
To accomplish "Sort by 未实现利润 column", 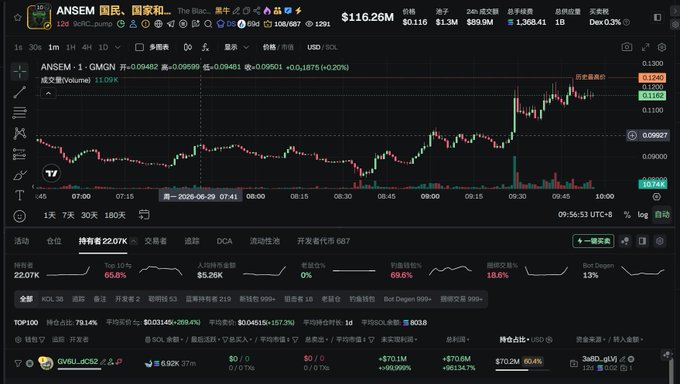I will (399, 339).
